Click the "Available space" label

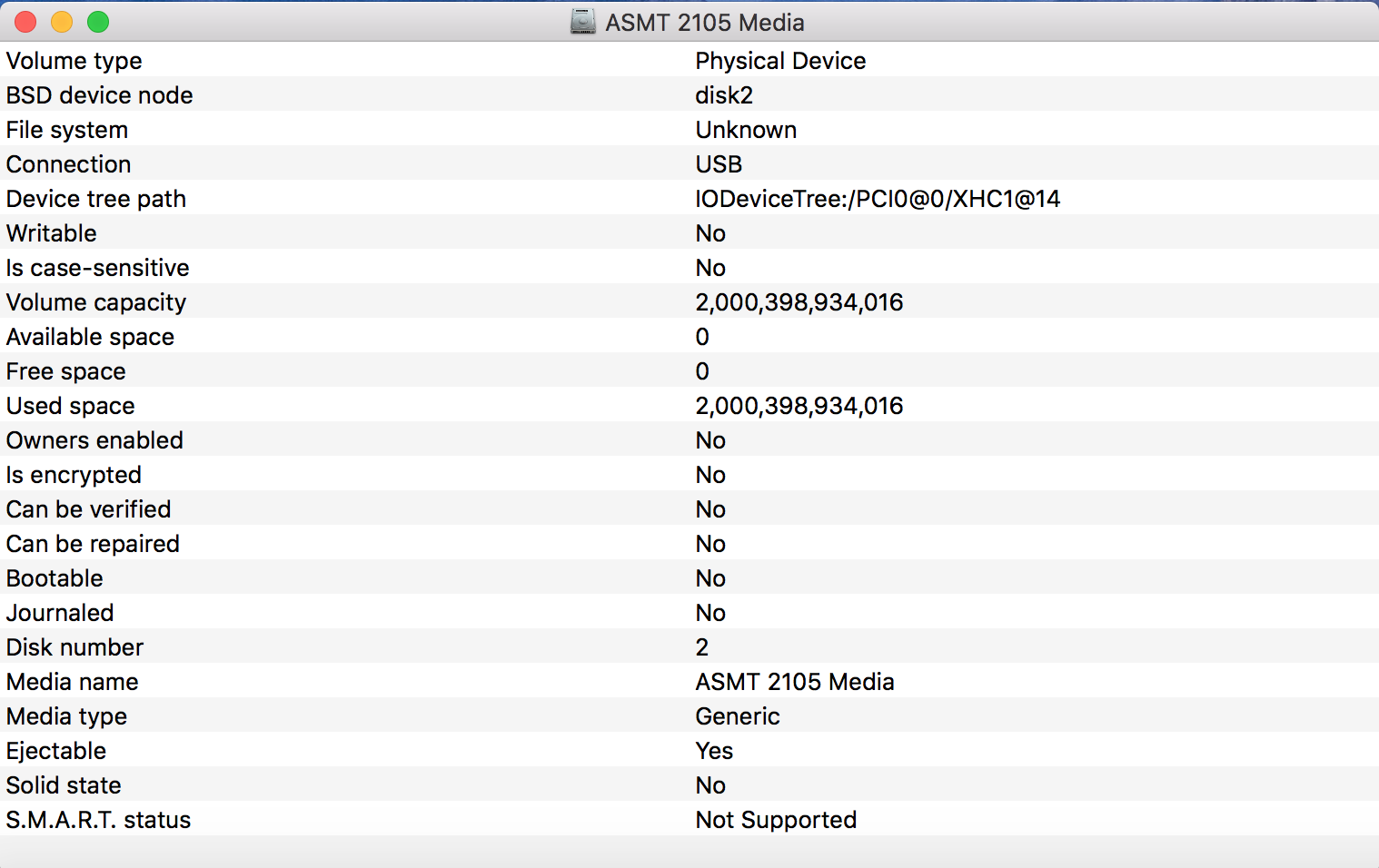tap(91, 337)
